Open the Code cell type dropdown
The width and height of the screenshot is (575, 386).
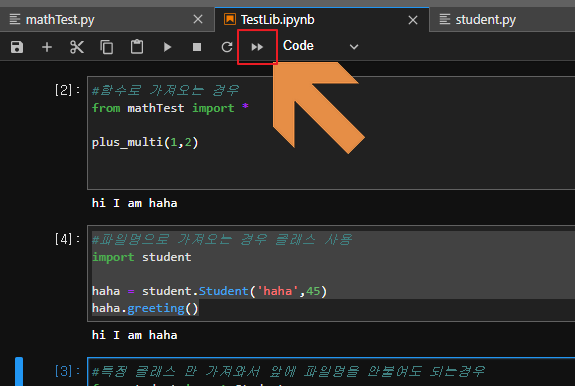click(x=321, y=46)
